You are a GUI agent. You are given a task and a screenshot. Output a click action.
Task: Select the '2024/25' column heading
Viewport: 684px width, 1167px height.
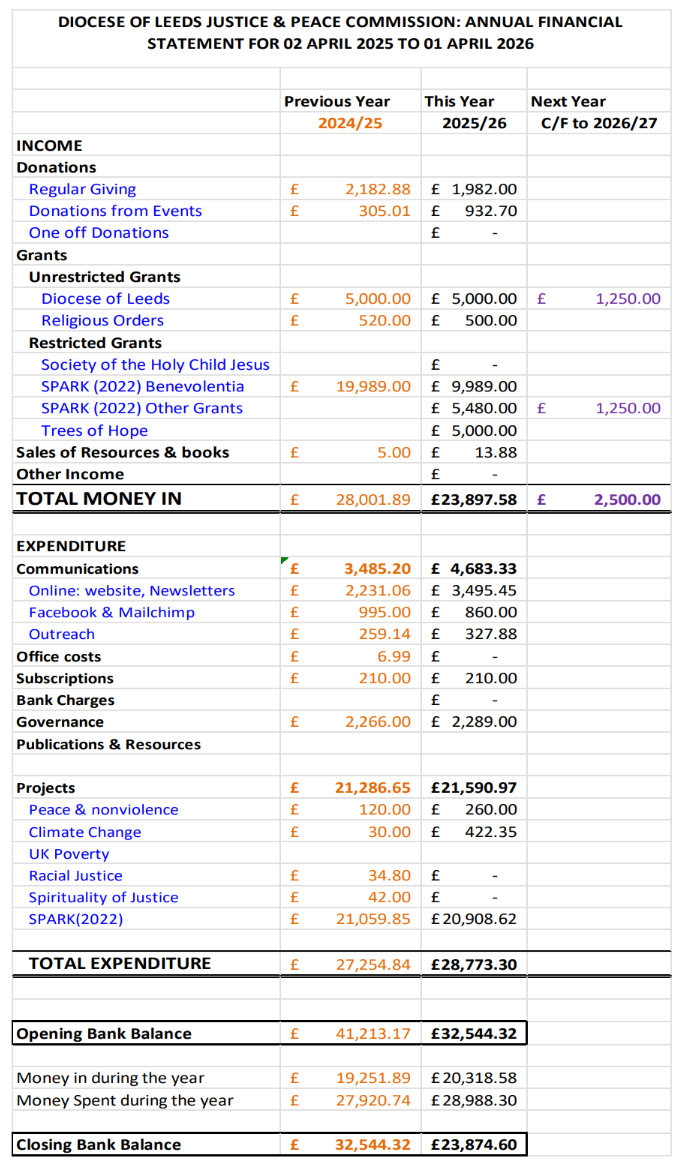click(350, 123)
